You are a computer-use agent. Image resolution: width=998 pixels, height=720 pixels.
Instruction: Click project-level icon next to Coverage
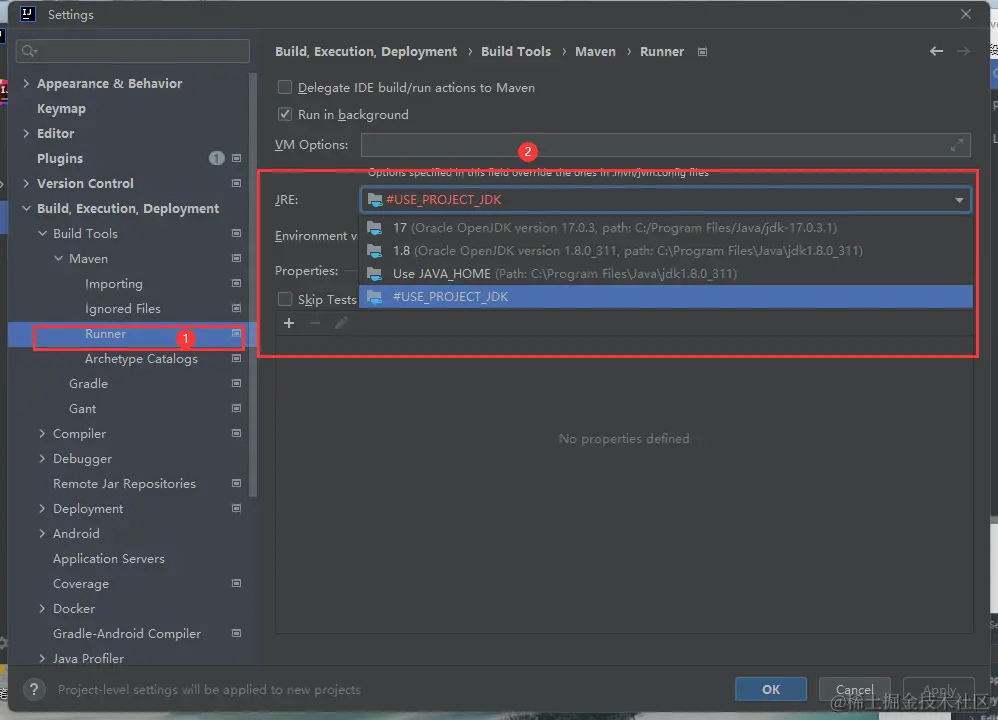tap(236, 583)
